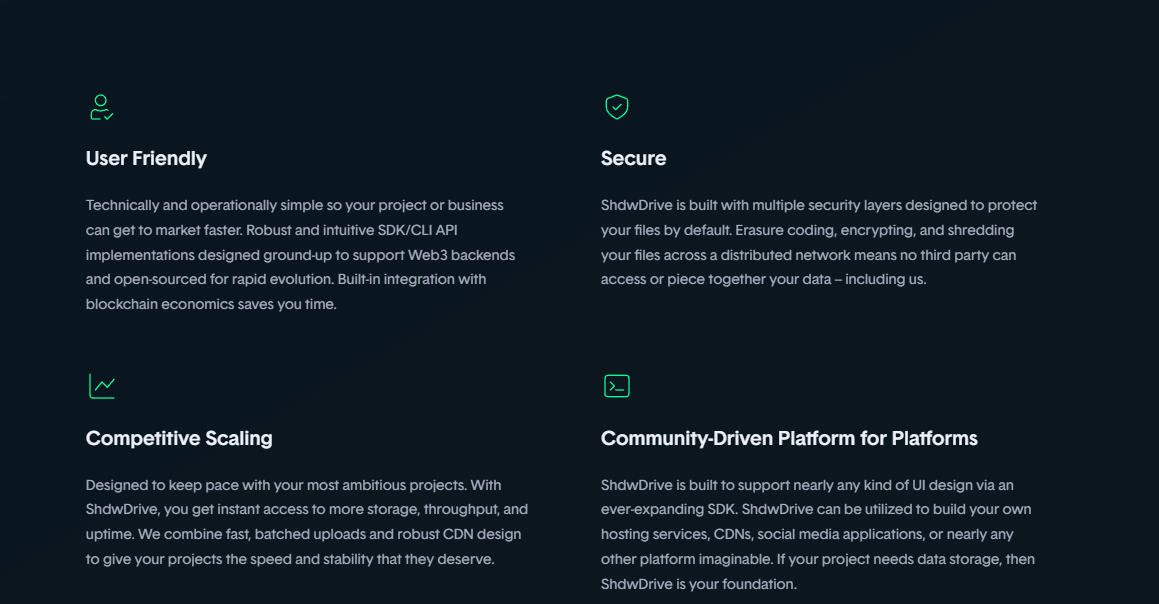The image size is (1159, 604).
Task: Click the line chart icon above Competitive Scaling
Action: [102, 386]
